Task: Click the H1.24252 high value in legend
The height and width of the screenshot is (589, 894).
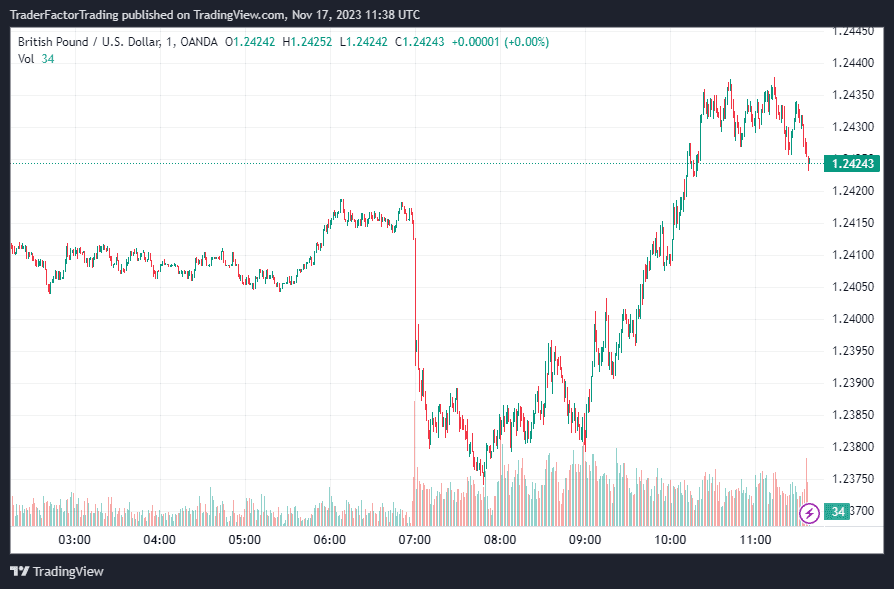Action: point(308,41)
